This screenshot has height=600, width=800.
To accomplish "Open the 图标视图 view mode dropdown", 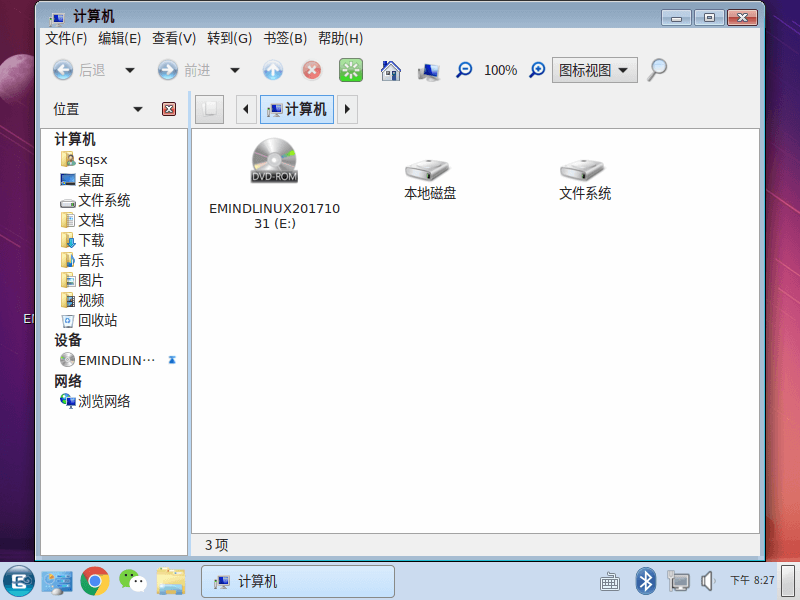I will 594,70.
